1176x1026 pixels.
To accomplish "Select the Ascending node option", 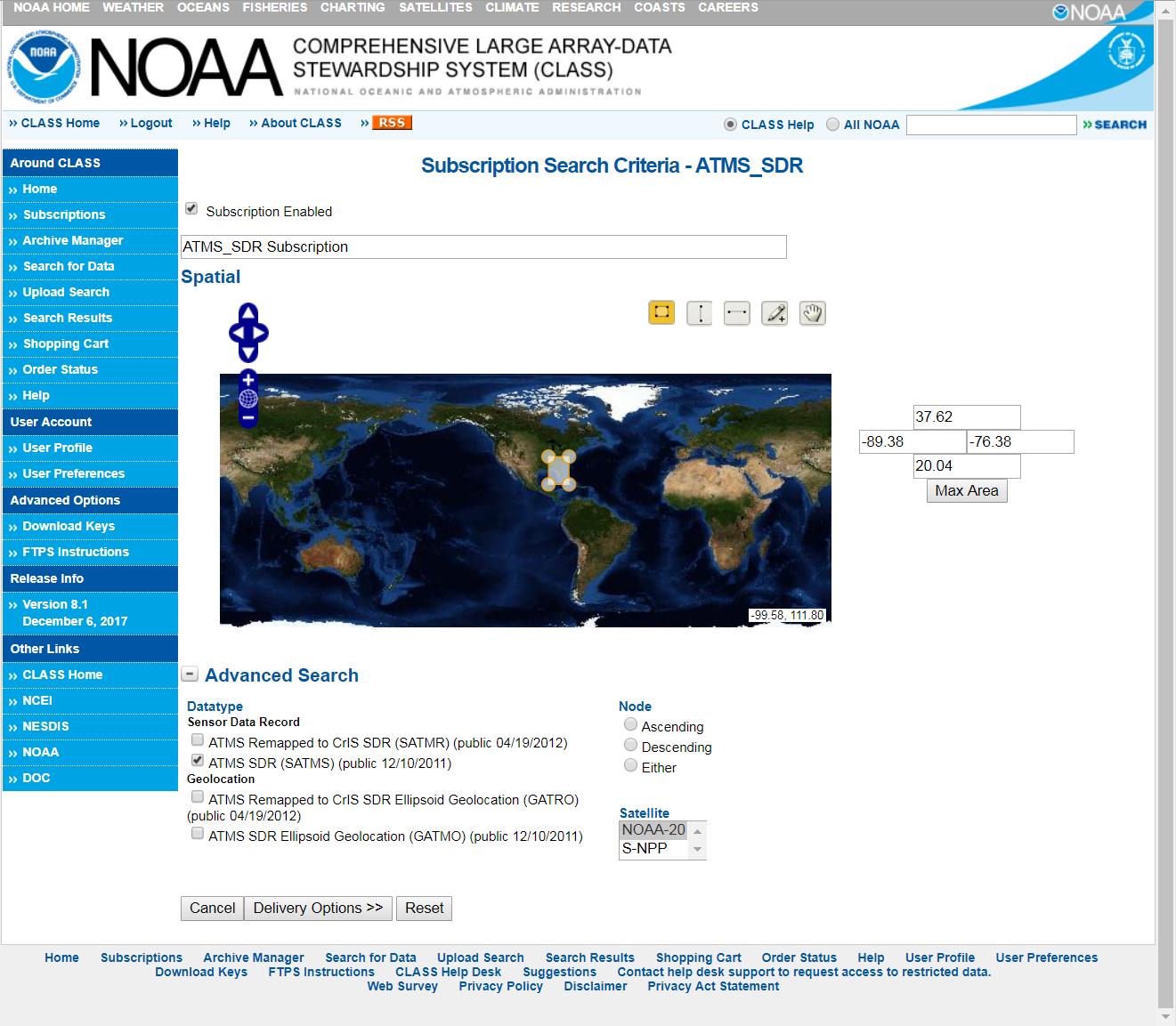I will point(630,724).
